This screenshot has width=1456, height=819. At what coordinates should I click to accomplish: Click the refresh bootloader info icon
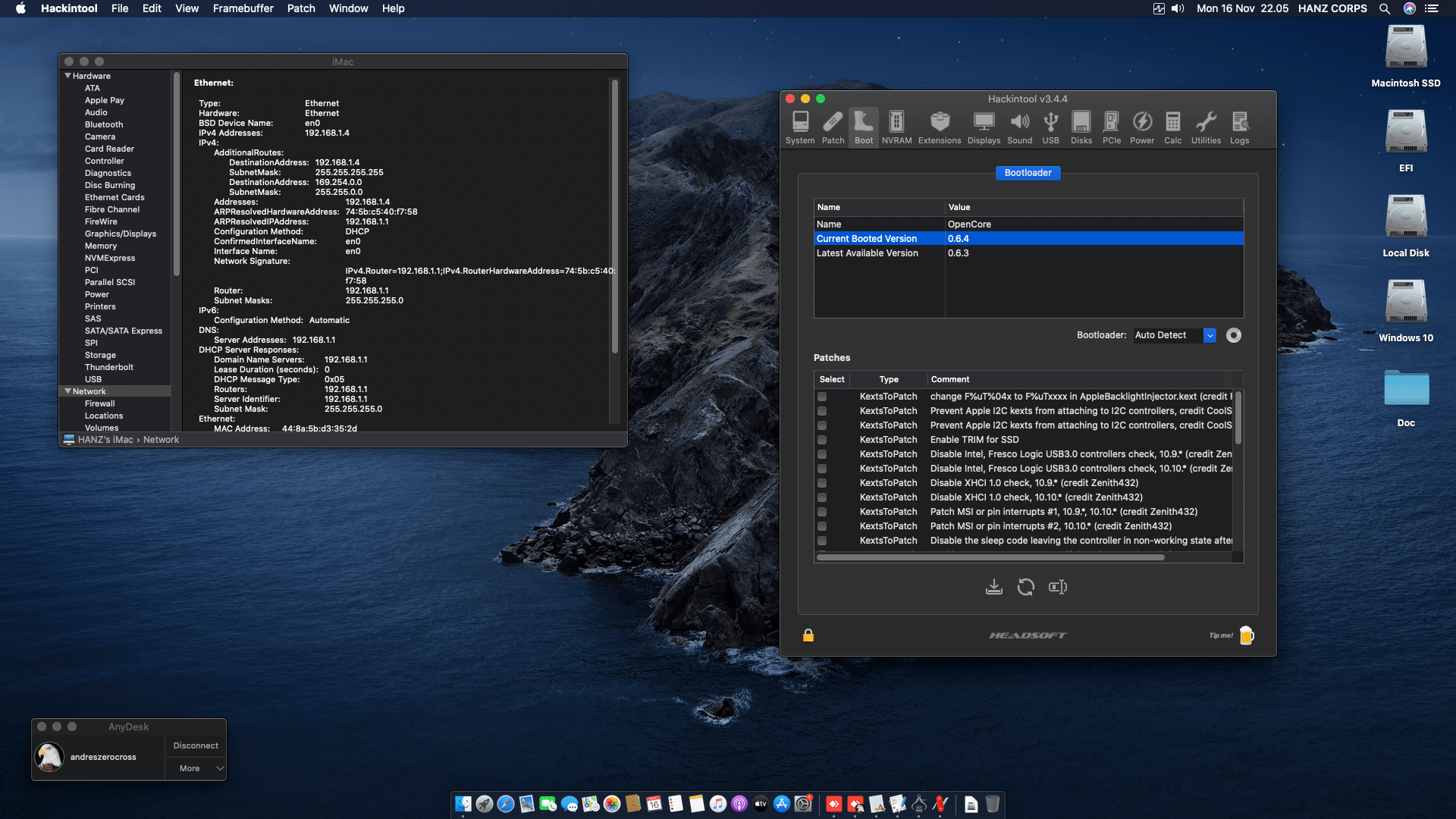(x=1026, y=586)
